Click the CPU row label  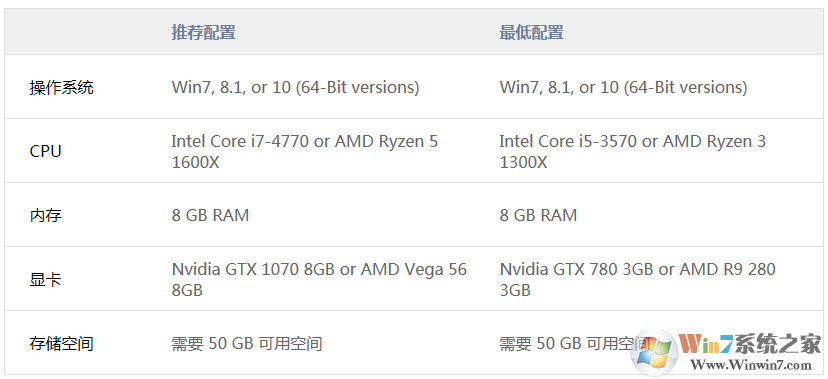pos(45,151)
